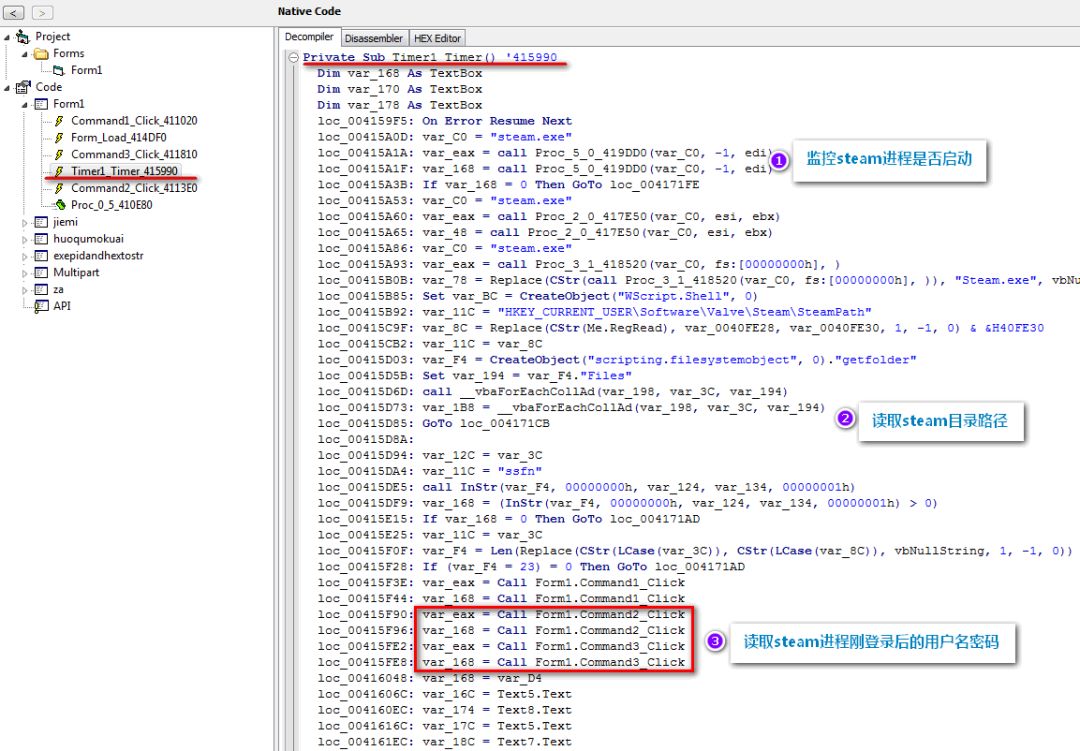Expand the huoqumokuai module node
Image resolution: width=1080 pixels, height=751 pixels.
[x=25, y=239]
